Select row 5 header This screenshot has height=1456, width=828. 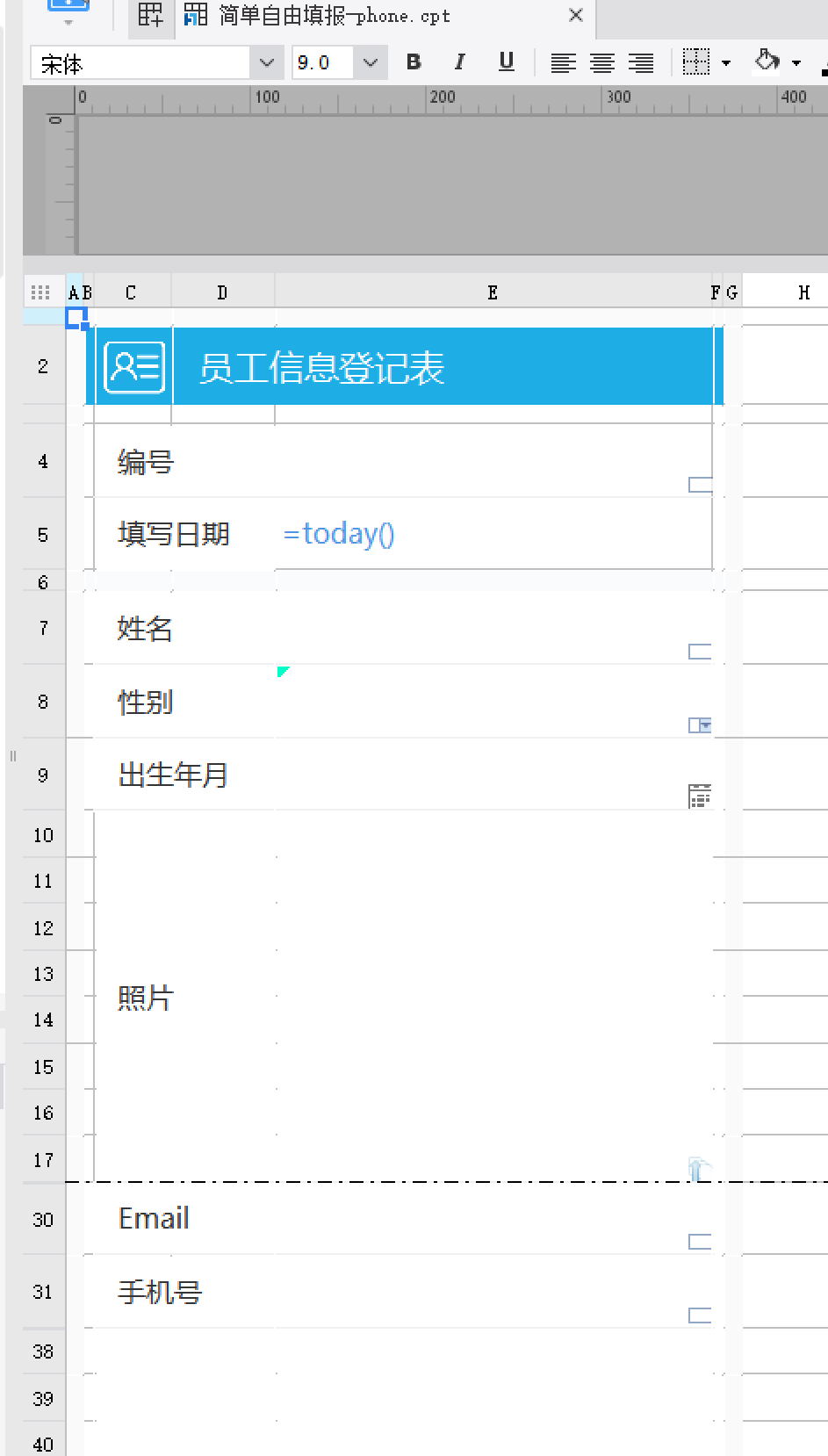point(43,535)
